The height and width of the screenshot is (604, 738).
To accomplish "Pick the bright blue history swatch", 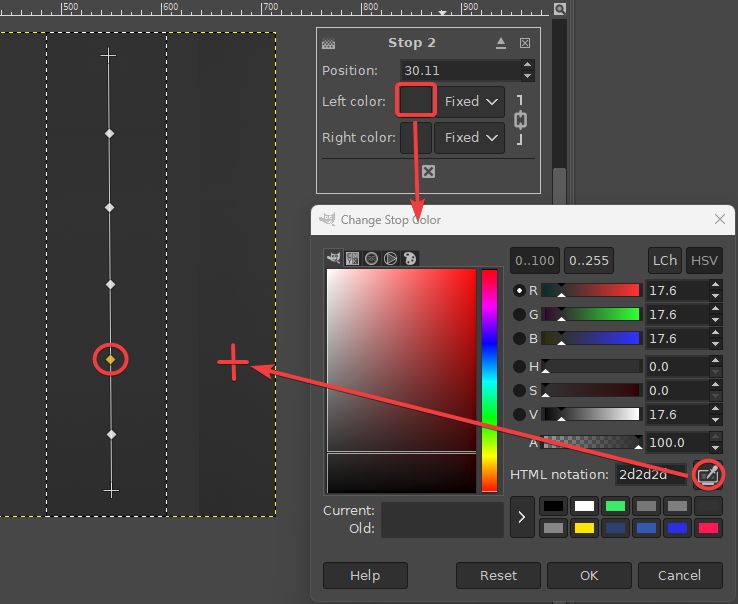I will 677,528.
